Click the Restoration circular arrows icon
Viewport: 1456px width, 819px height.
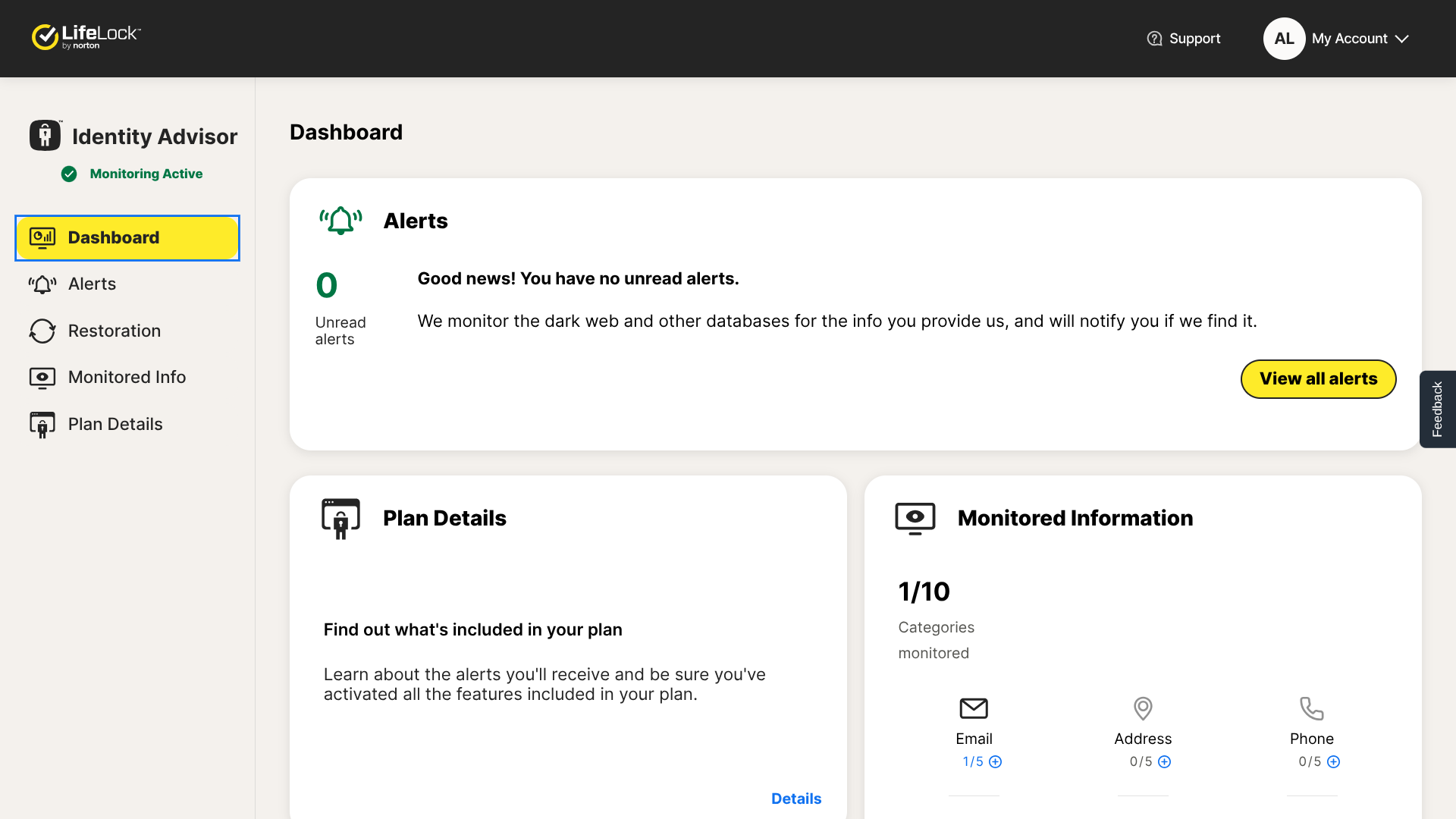[42, 331]
